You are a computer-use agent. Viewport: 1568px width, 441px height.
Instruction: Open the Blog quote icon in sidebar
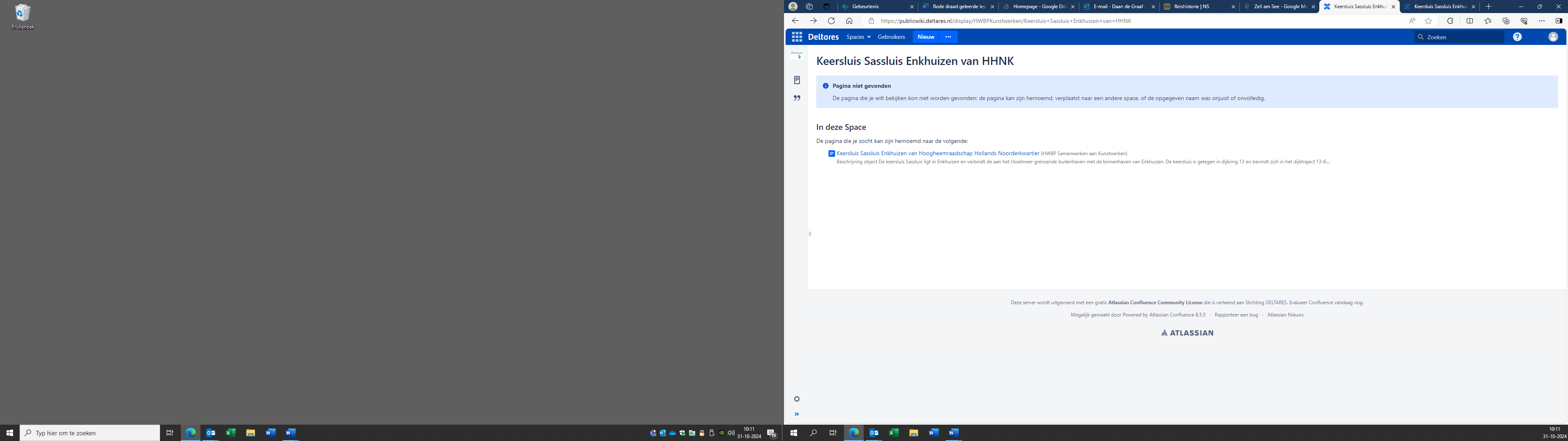(x=797, y=98)
